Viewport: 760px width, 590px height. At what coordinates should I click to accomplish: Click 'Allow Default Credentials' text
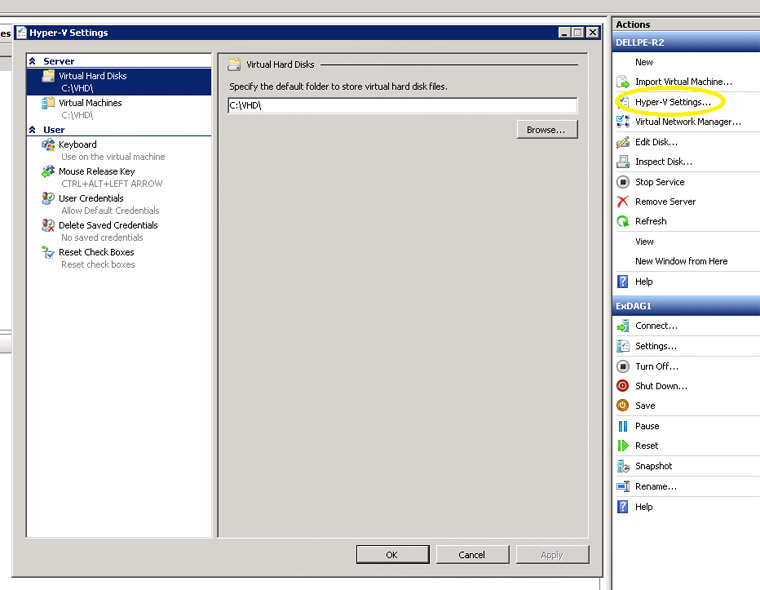point(110,211)
